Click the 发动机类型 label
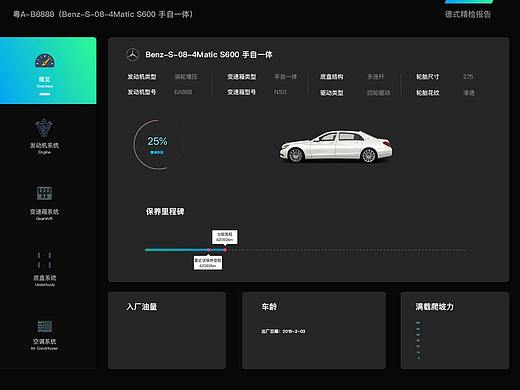Image resolution: width=520 pixels, height=390 pixels. tap(142, 77)
